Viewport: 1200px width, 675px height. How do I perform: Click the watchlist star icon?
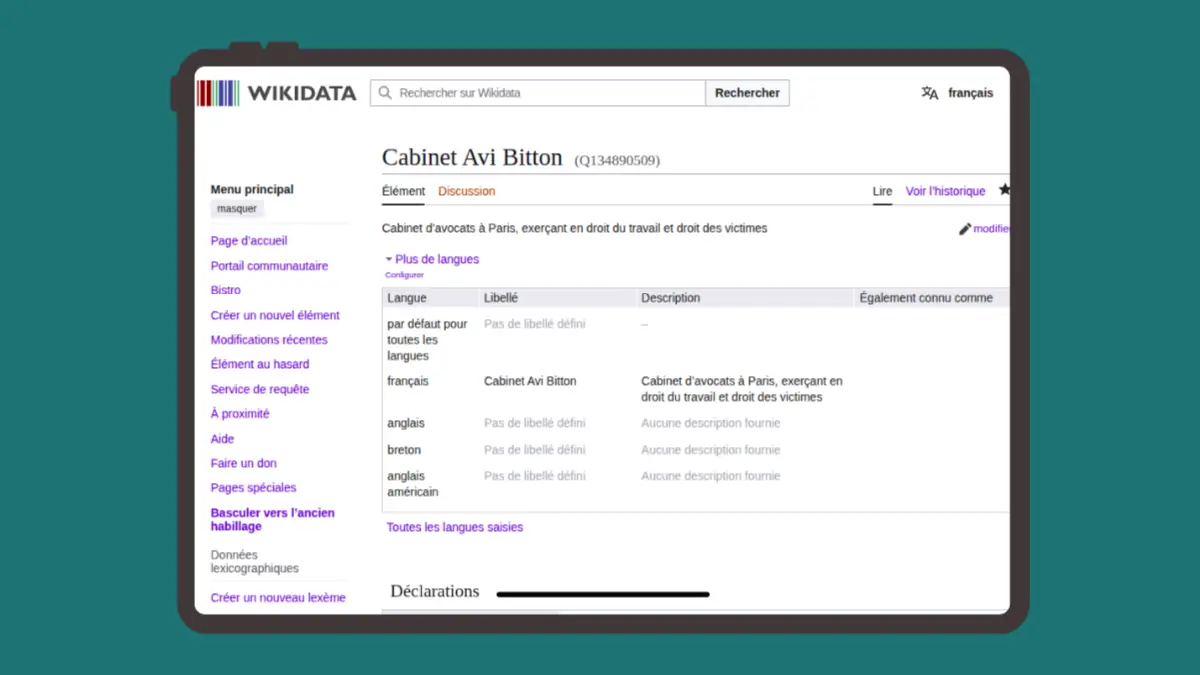pyautogui.click(x=1004, y=190)
